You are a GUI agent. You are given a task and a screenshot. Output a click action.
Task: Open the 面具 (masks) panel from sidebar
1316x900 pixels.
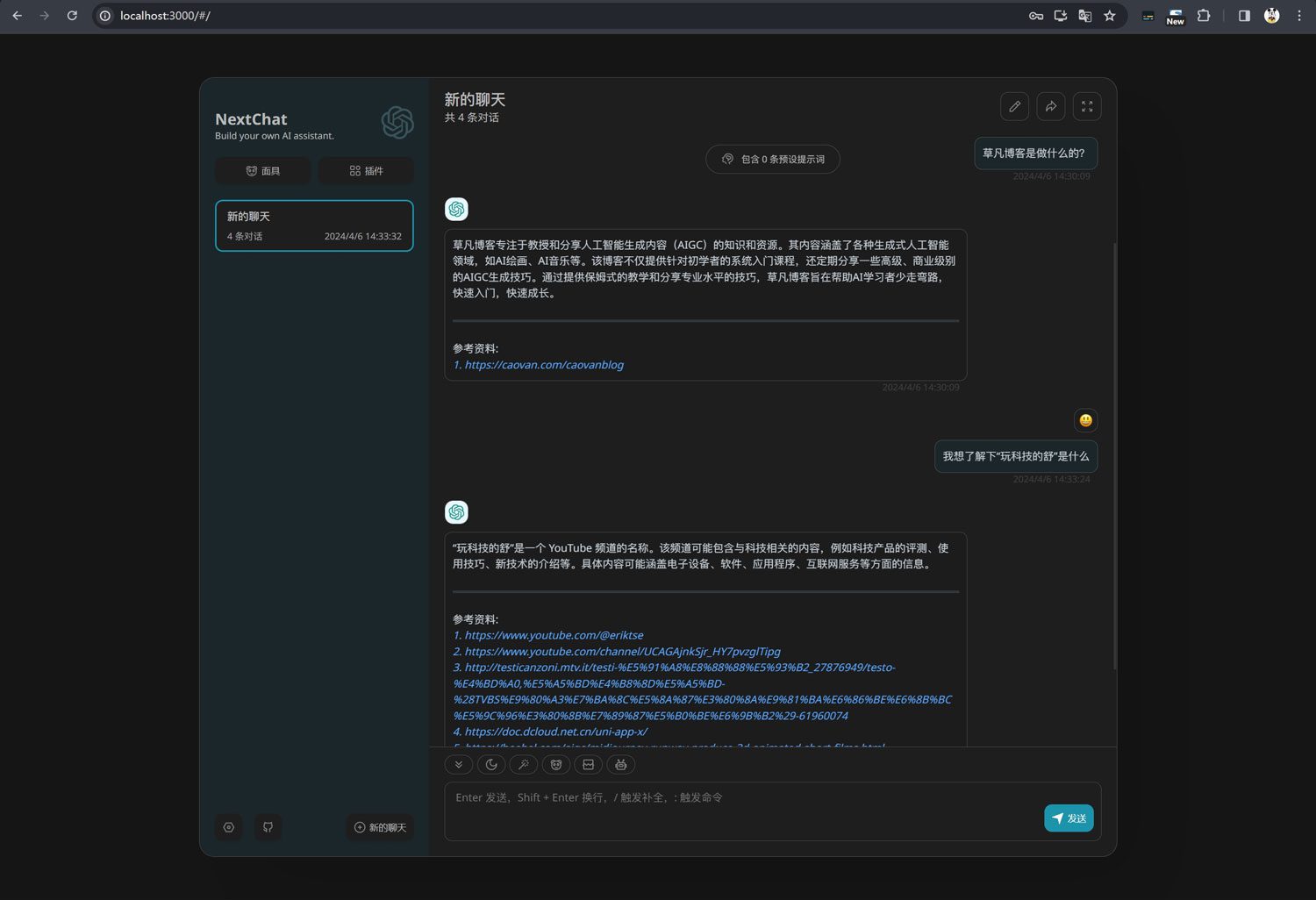pos(262,170)
